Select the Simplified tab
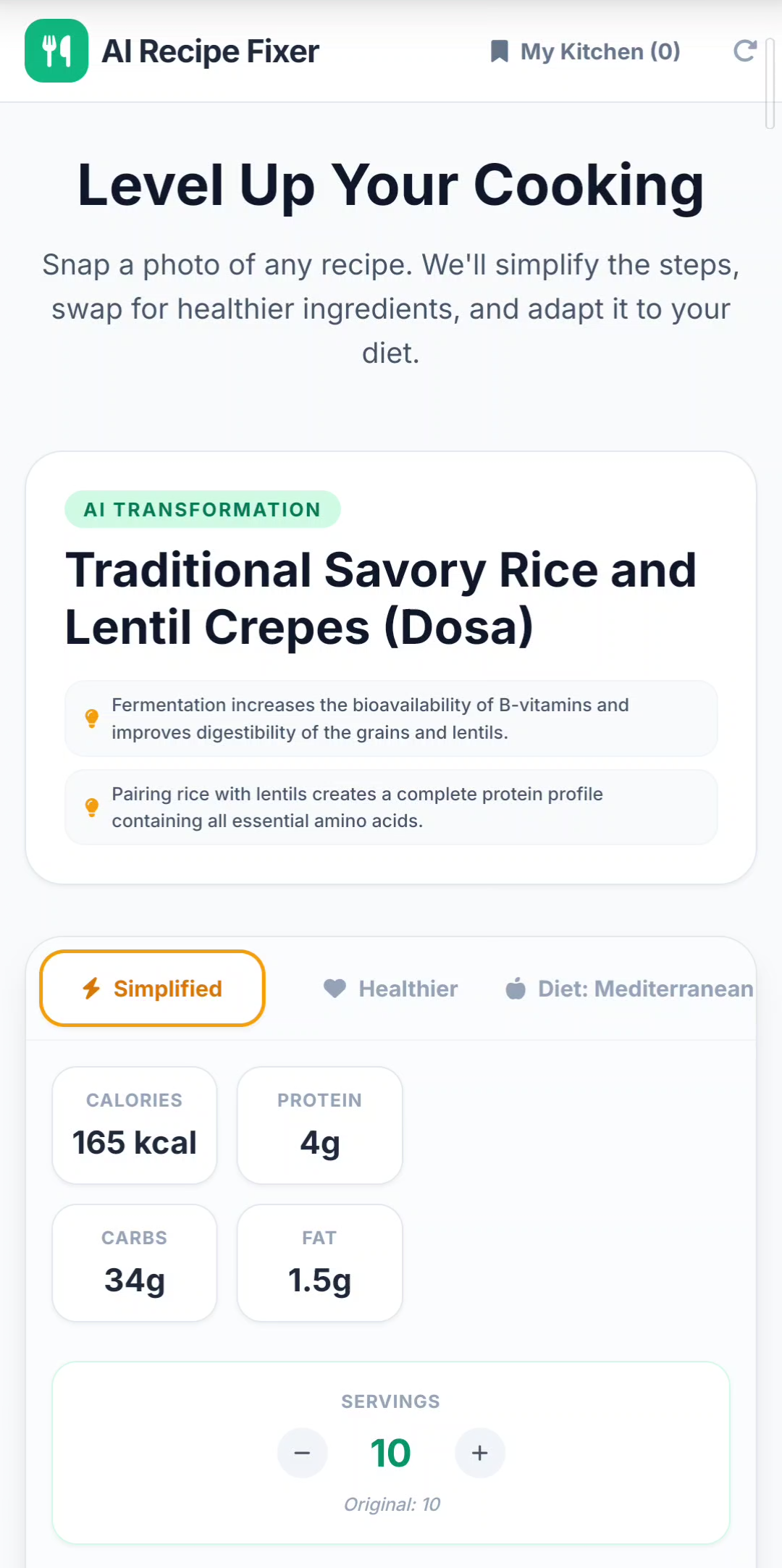782x1568 pixels. click(152, 988)
